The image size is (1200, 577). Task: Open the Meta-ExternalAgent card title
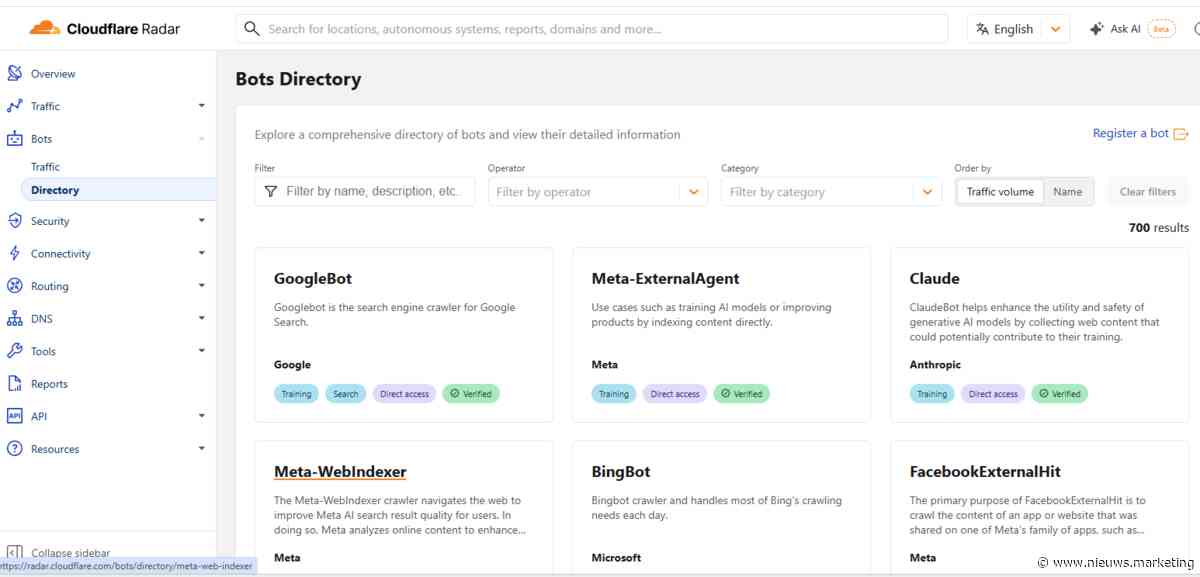(x=666, y=279)
